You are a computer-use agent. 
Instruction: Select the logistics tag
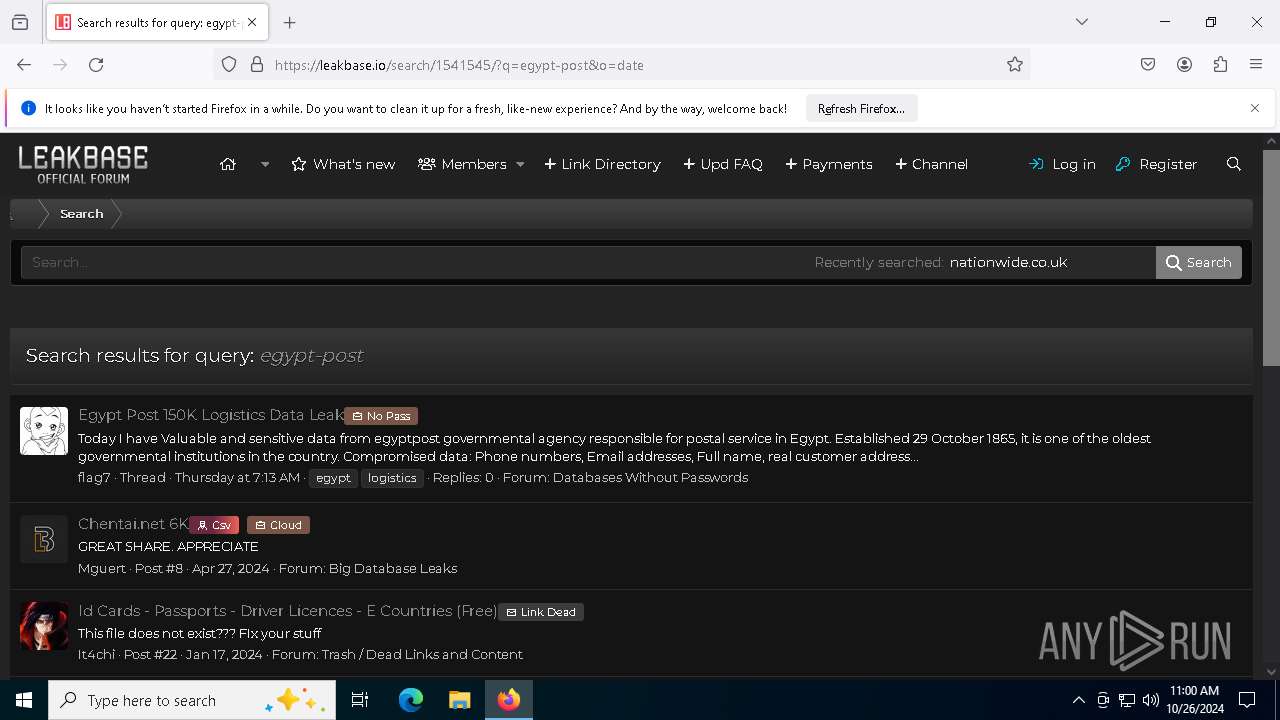392,478
